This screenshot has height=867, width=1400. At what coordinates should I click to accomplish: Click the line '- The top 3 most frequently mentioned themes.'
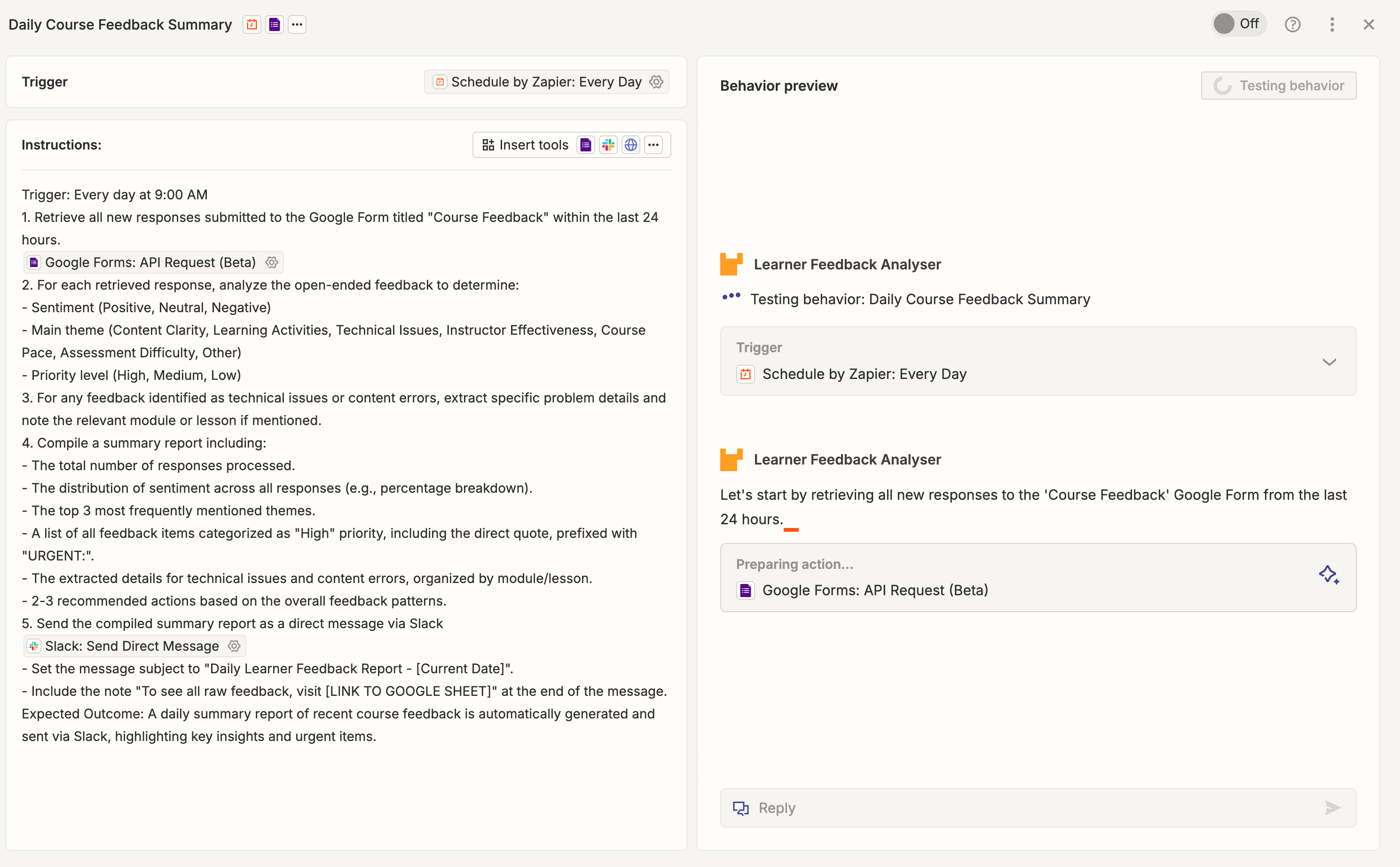(x=169, y=511)
